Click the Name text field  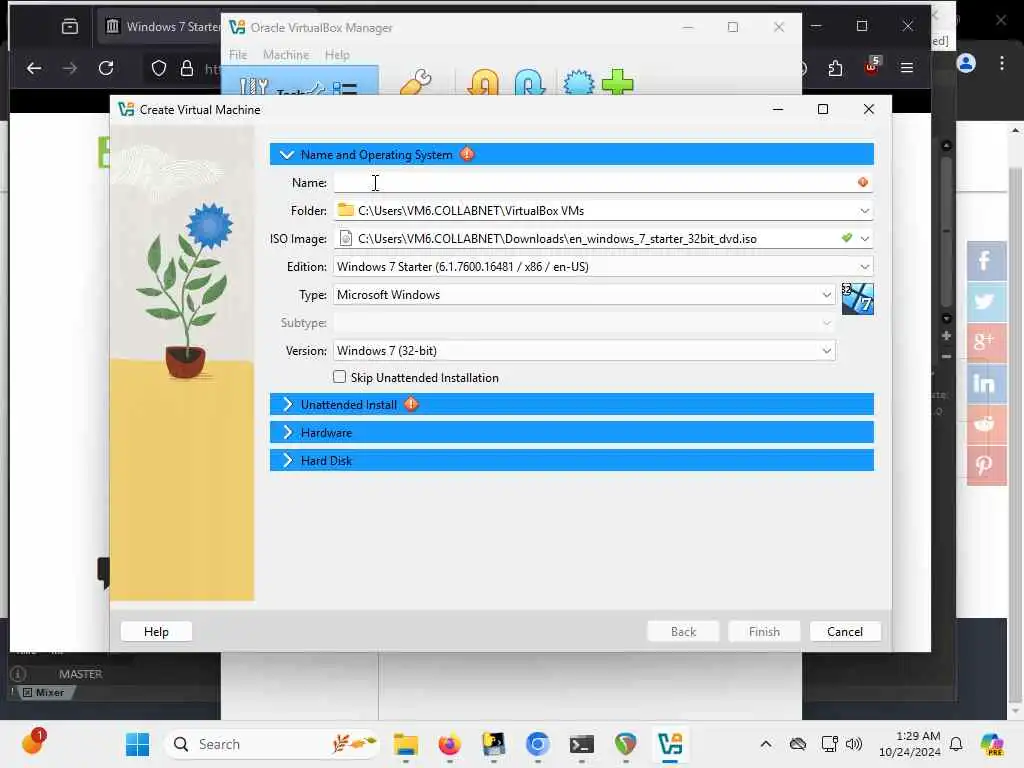click(x=602, y=183)
